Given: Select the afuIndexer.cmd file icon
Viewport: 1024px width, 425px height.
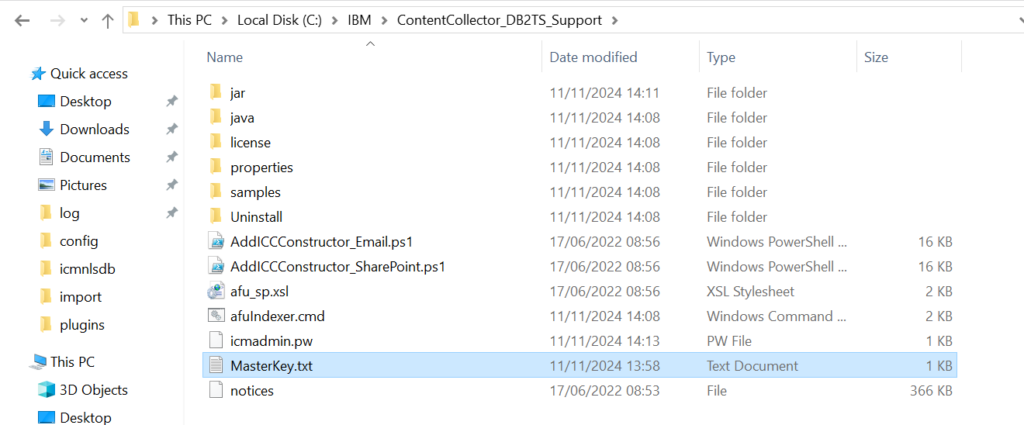Looking at the screenshot, I should (216, 316).
